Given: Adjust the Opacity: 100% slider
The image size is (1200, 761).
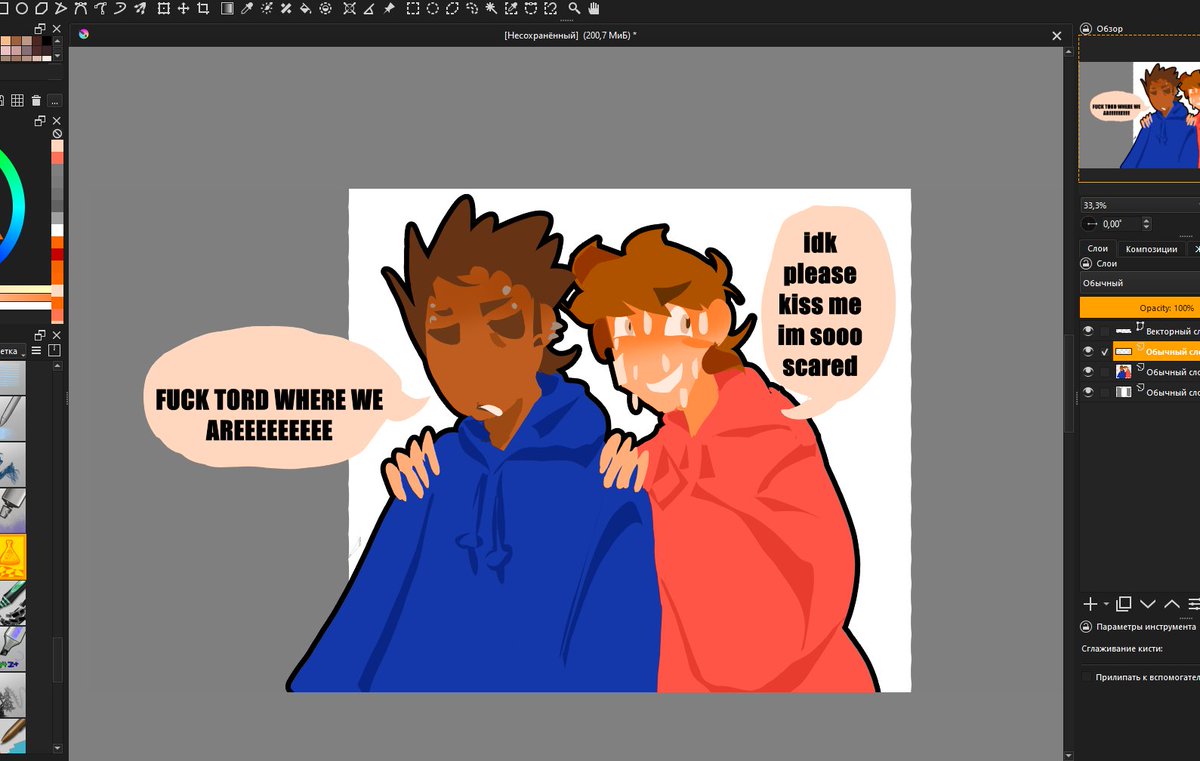Looking at the screenshot, I should 1139,308.
